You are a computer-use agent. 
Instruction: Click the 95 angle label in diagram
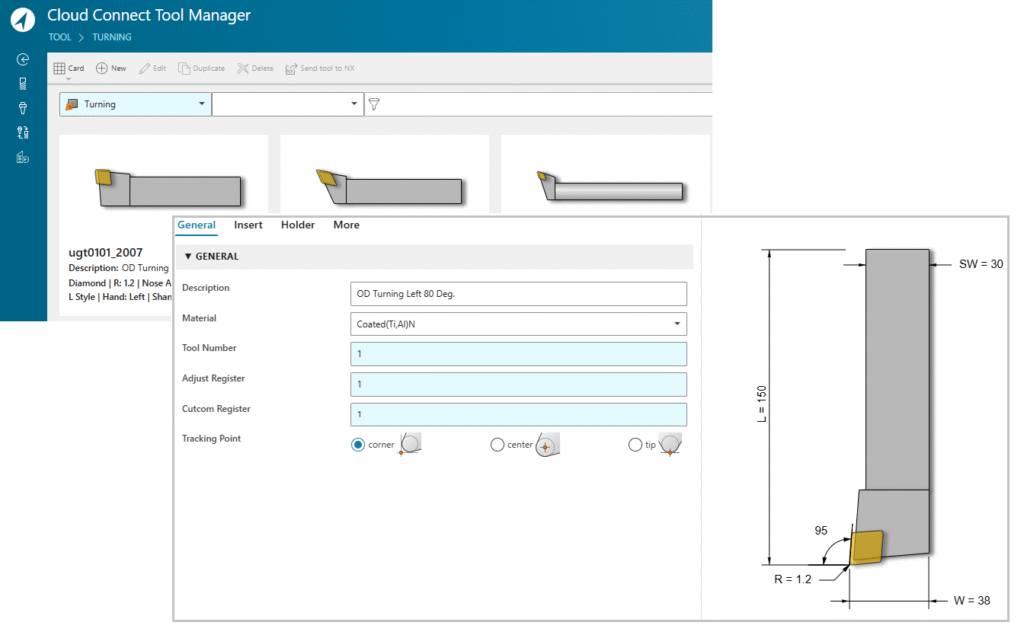[821, 530]
